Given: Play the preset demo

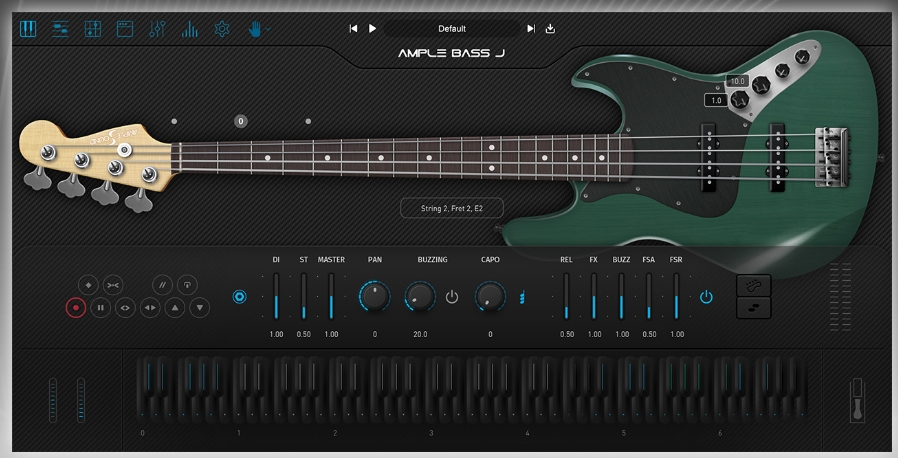Looking at the screenshot, I should (x=372, y=29).
